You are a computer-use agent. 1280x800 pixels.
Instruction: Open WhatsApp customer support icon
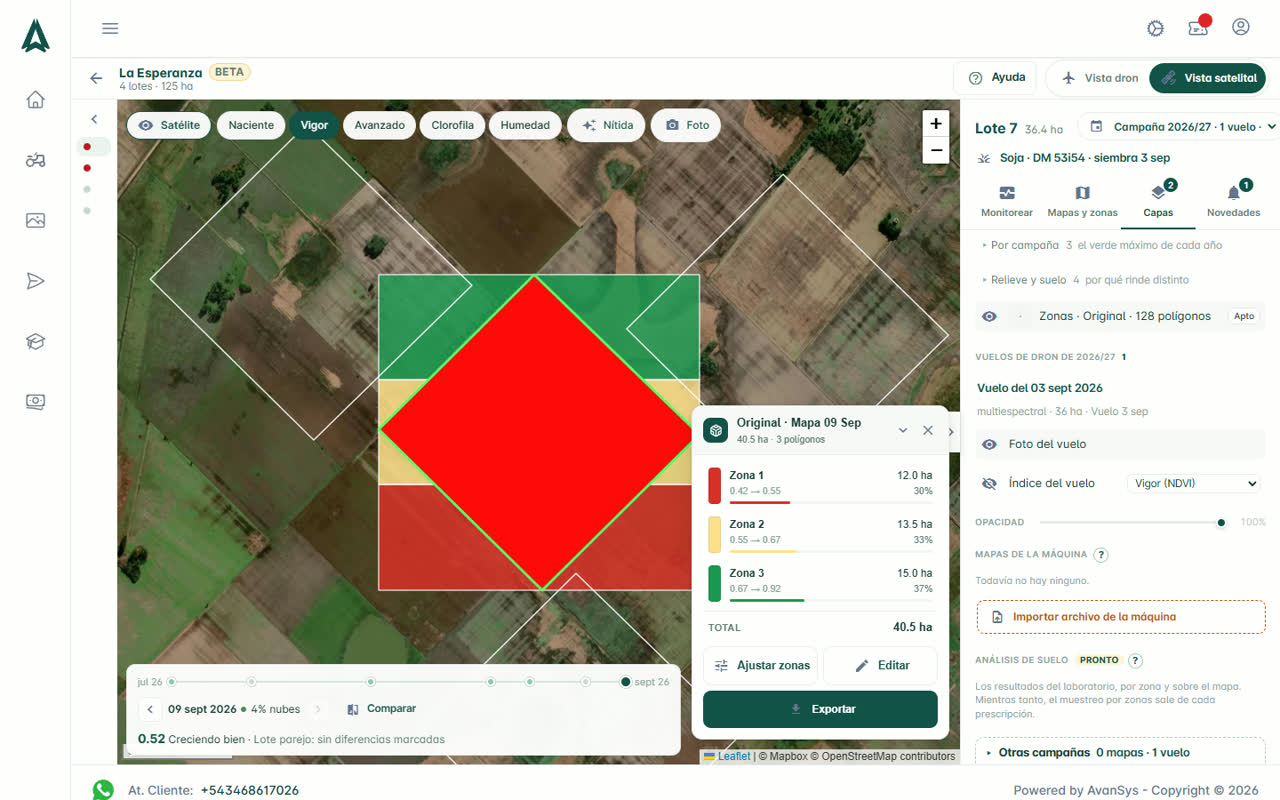coord(103,790)
